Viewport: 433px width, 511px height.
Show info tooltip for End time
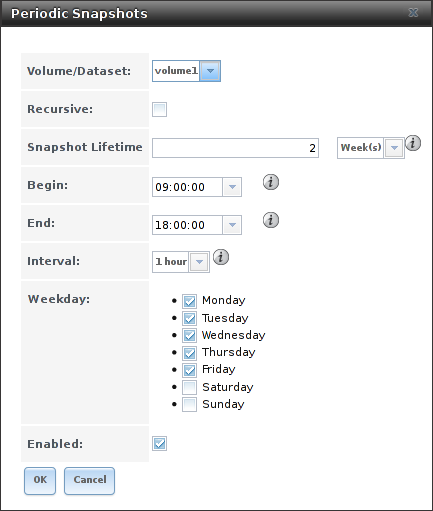tap(271, 220)
